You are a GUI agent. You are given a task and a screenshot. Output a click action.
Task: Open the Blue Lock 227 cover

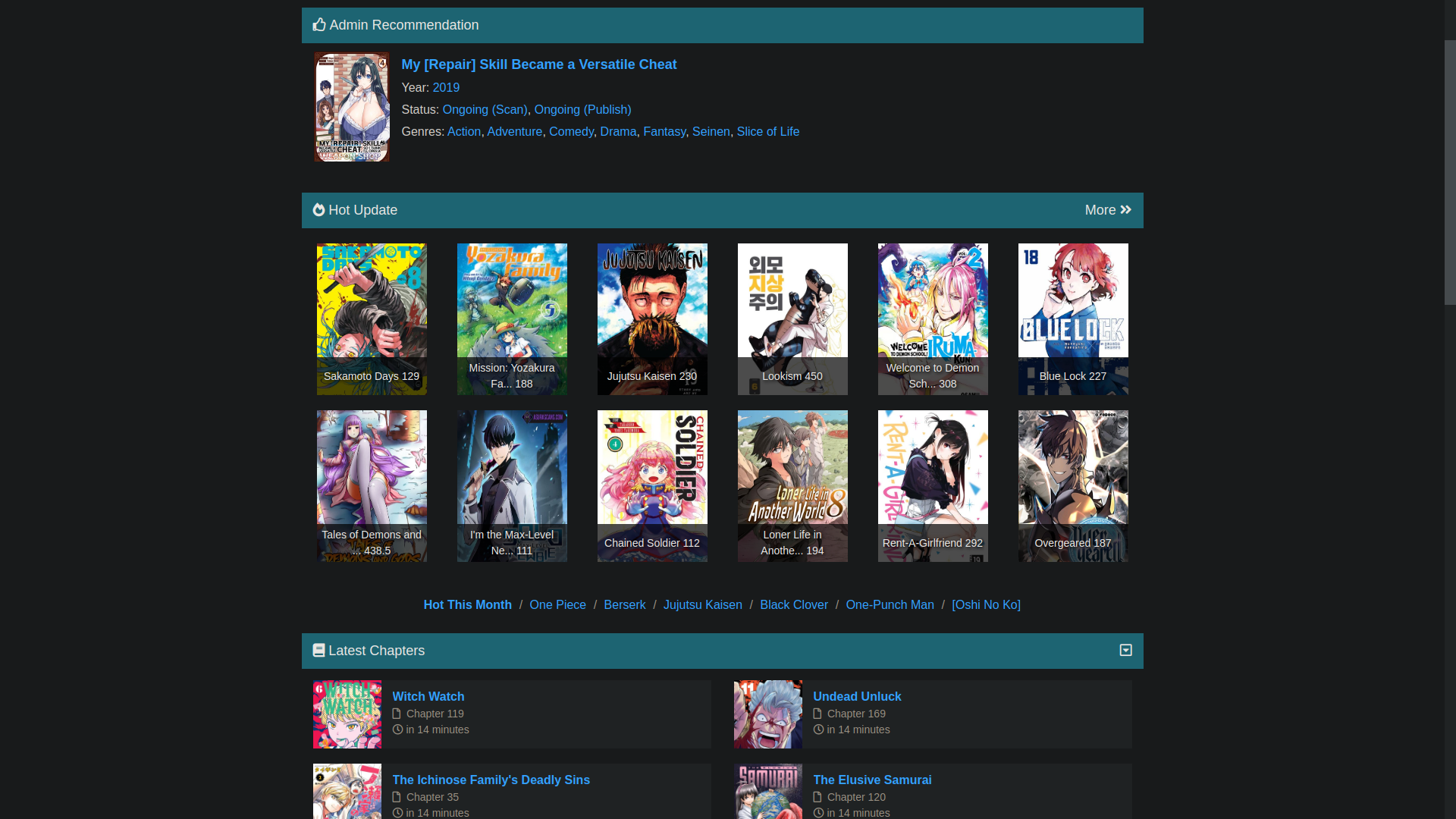tap(1072, 318)
